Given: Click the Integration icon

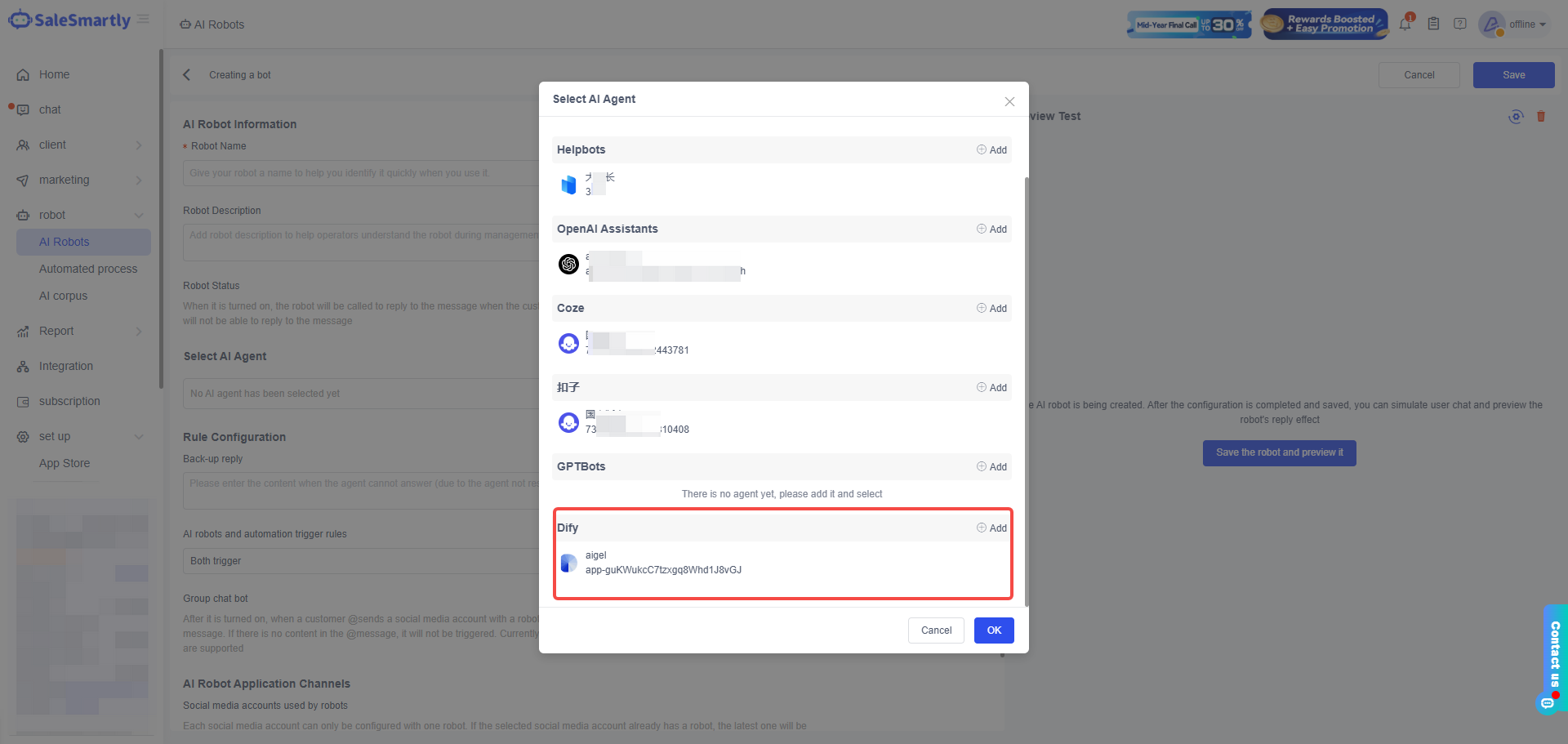Looking at the screenshot, I should click(x=23, y=367).
